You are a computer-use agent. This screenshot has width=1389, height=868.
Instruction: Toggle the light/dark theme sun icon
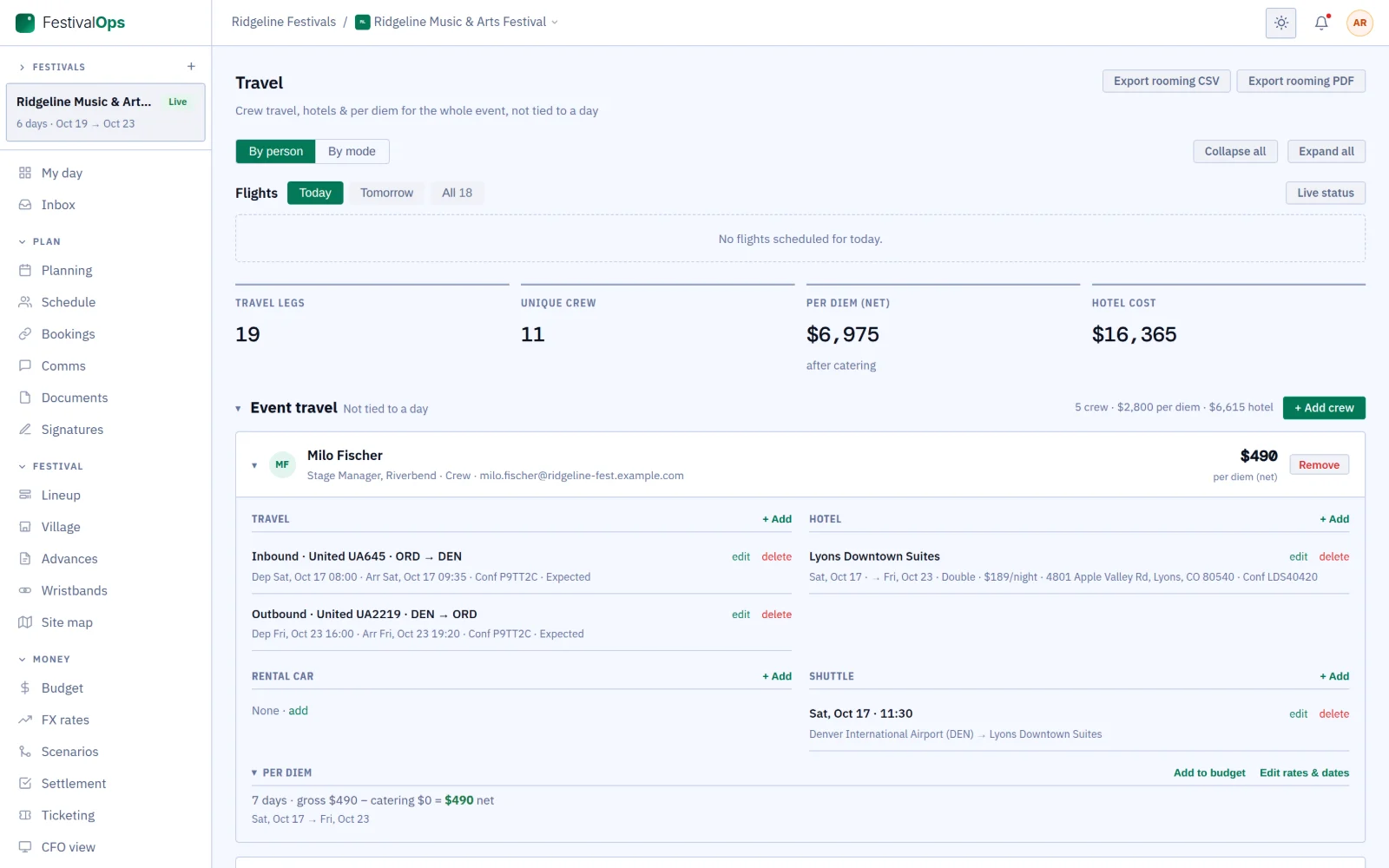point(1280,23)
